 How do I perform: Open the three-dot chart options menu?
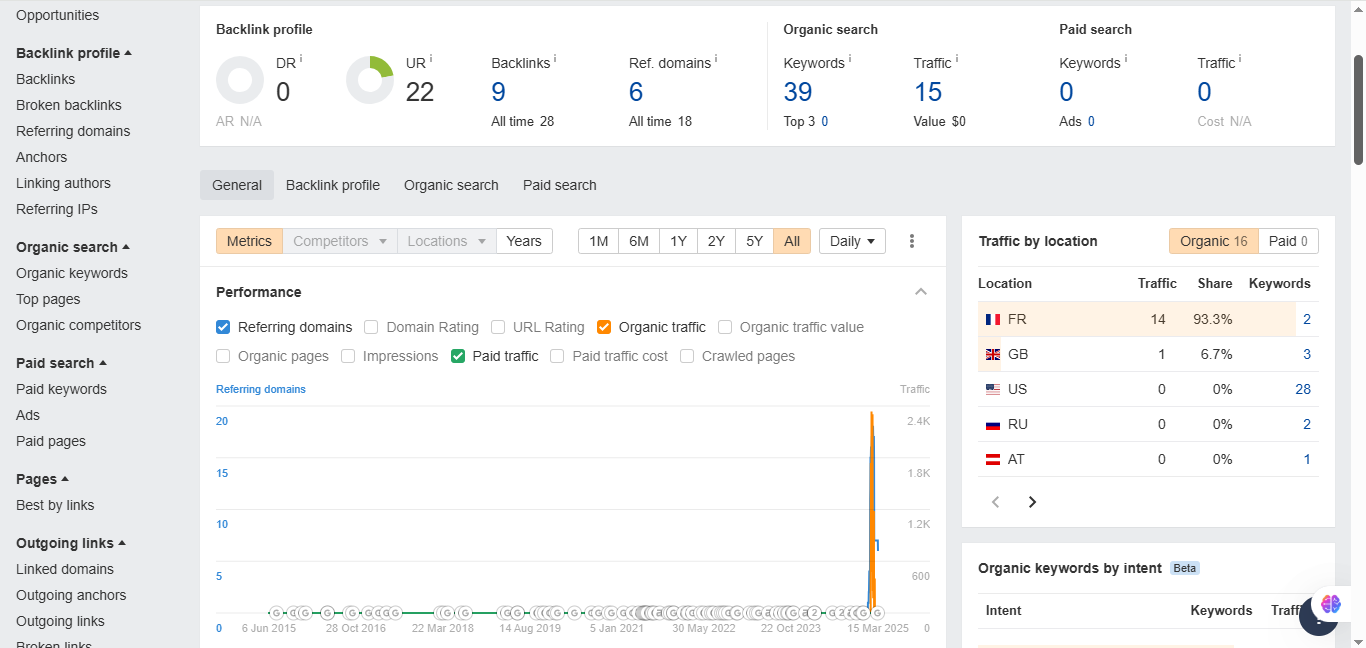912,241
